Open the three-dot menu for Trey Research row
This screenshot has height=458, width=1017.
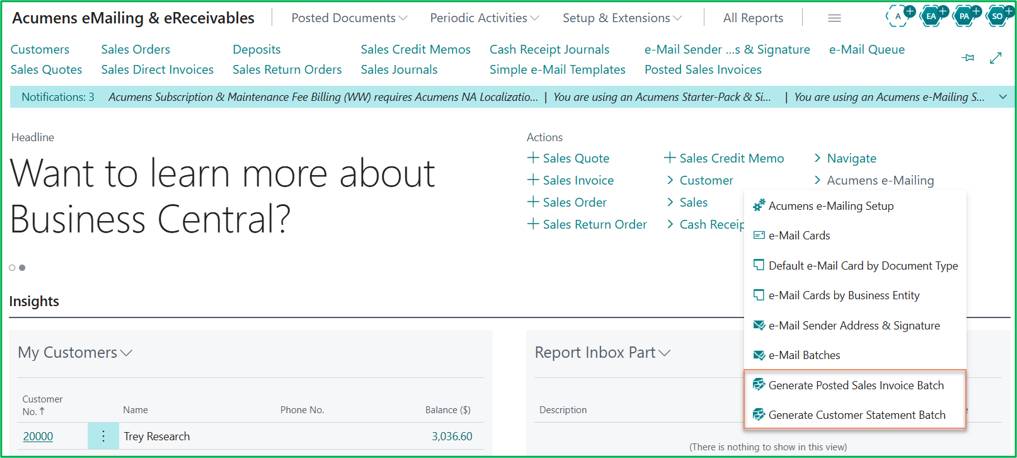[x=103, y=436]
